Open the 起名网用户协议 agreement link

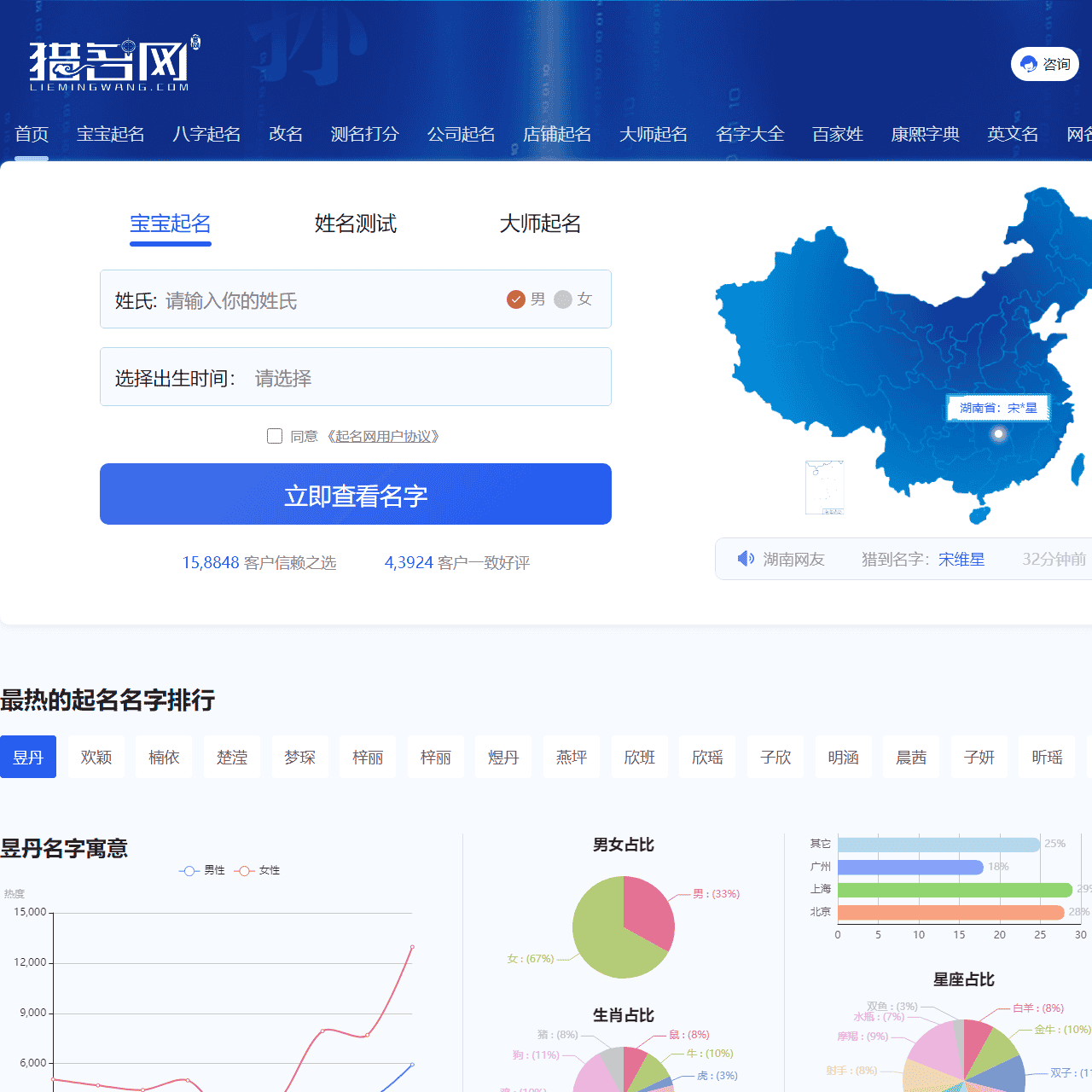(383, 436)
